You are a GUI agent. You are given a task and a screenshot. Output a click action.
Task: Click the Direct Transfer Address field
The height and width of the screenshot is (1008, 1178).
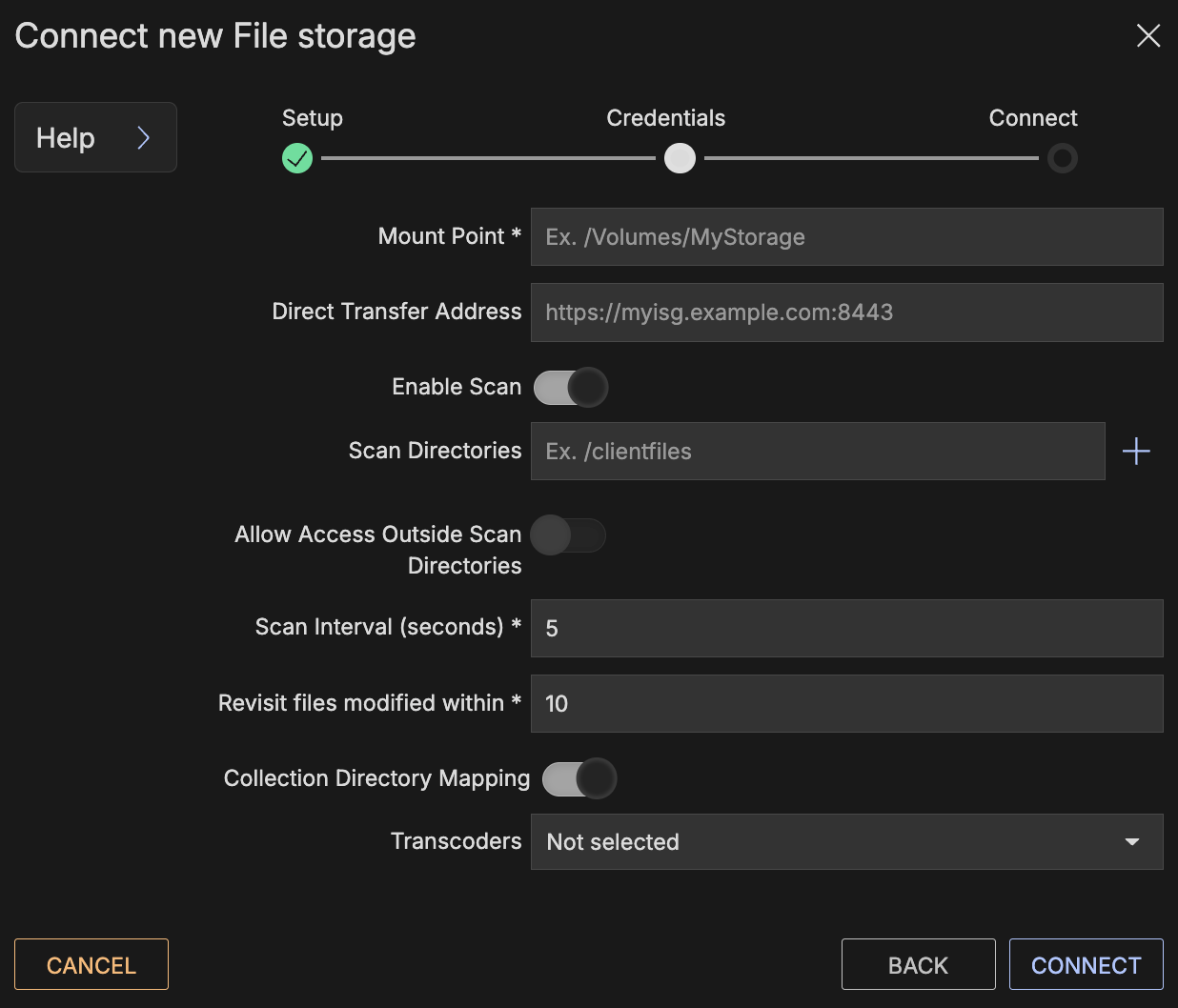click(846, 312)
